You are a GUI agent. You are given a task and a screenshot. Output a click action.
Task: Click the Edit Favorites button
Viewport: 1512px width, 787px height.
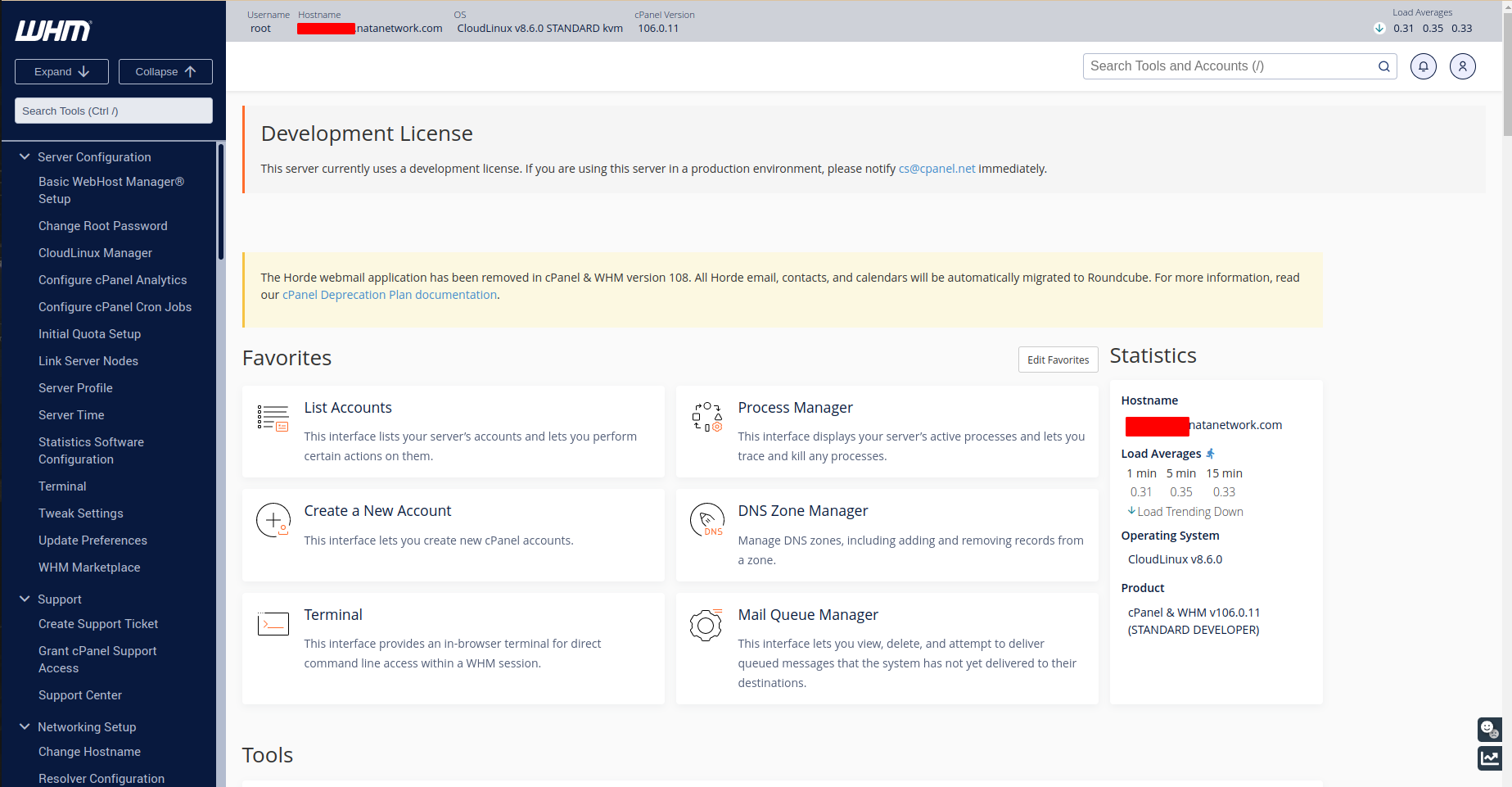(x=1058, y=360)
